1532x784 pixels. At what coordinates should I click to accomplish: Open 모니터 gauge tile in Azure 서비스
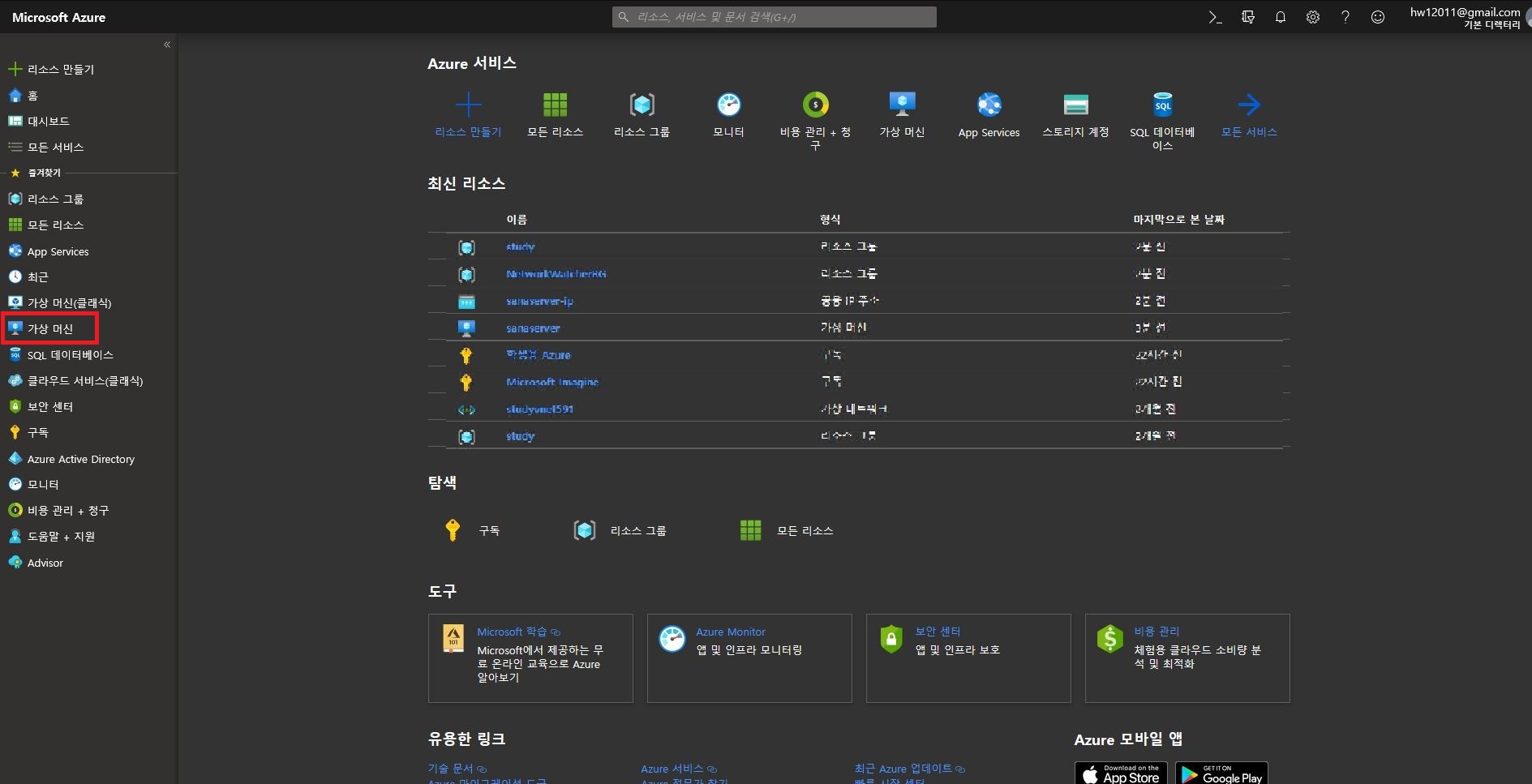[x=728, y=114]
